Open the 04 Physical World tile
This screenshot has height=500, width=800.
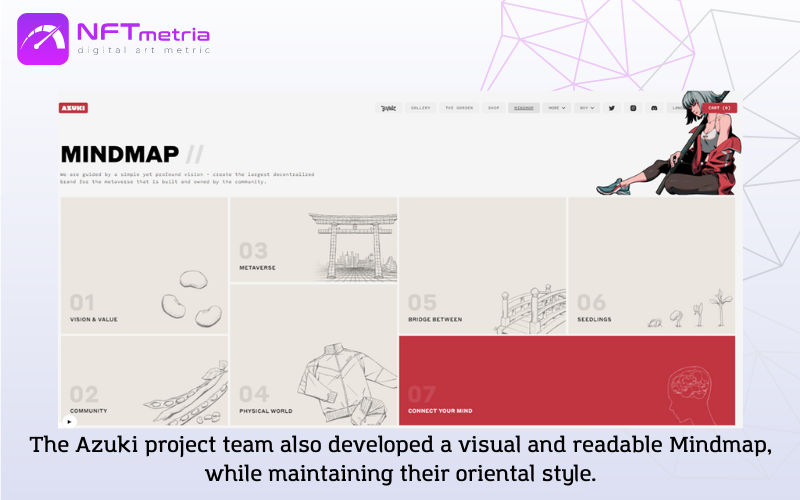pyautogui.click(x=313, y=355)
